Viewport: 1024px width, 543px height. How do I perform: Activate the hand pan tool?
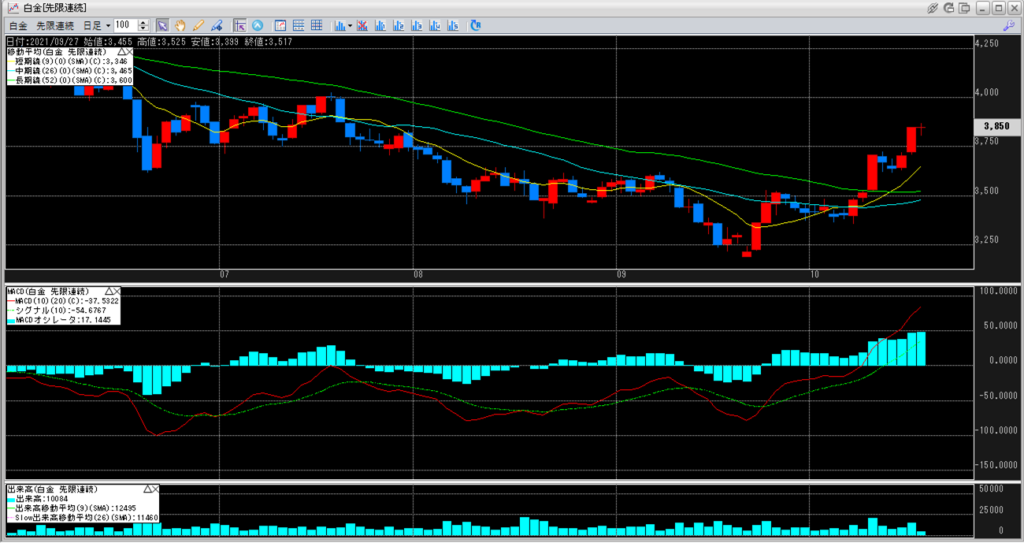pos(181,24)
